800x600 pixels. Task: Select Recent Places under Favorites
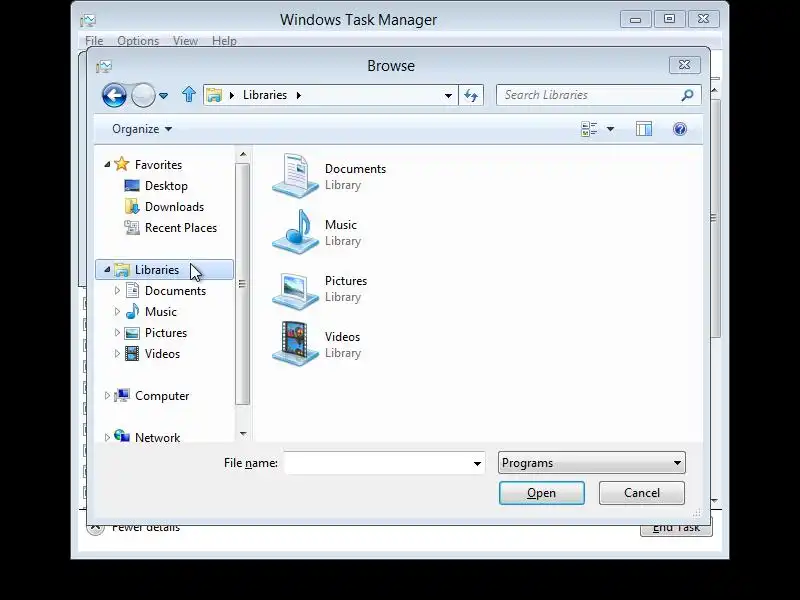[181, 228]
